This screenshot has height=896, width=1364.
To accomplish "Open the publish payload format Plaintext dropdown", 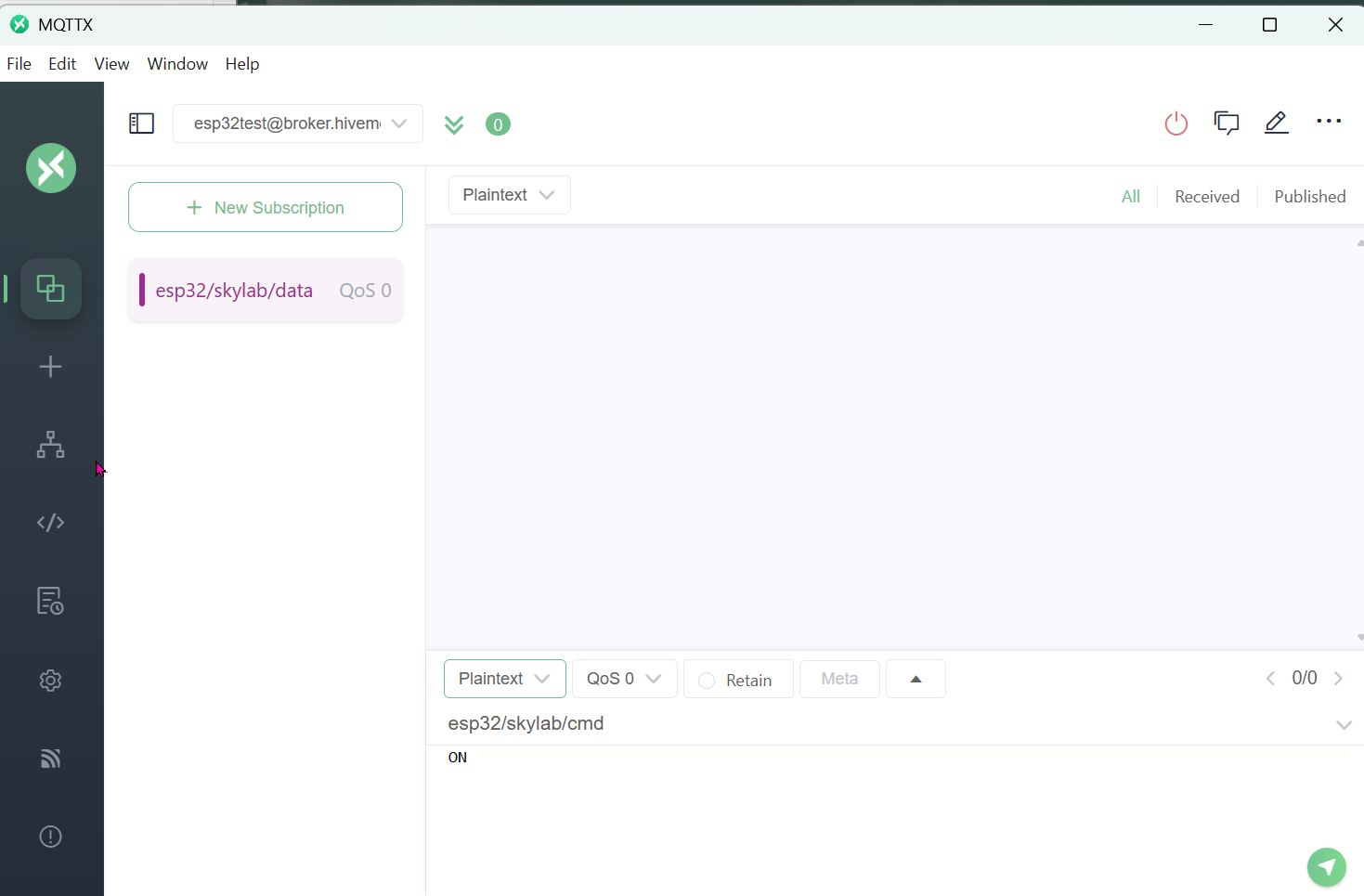I will [x=505, y=679].
